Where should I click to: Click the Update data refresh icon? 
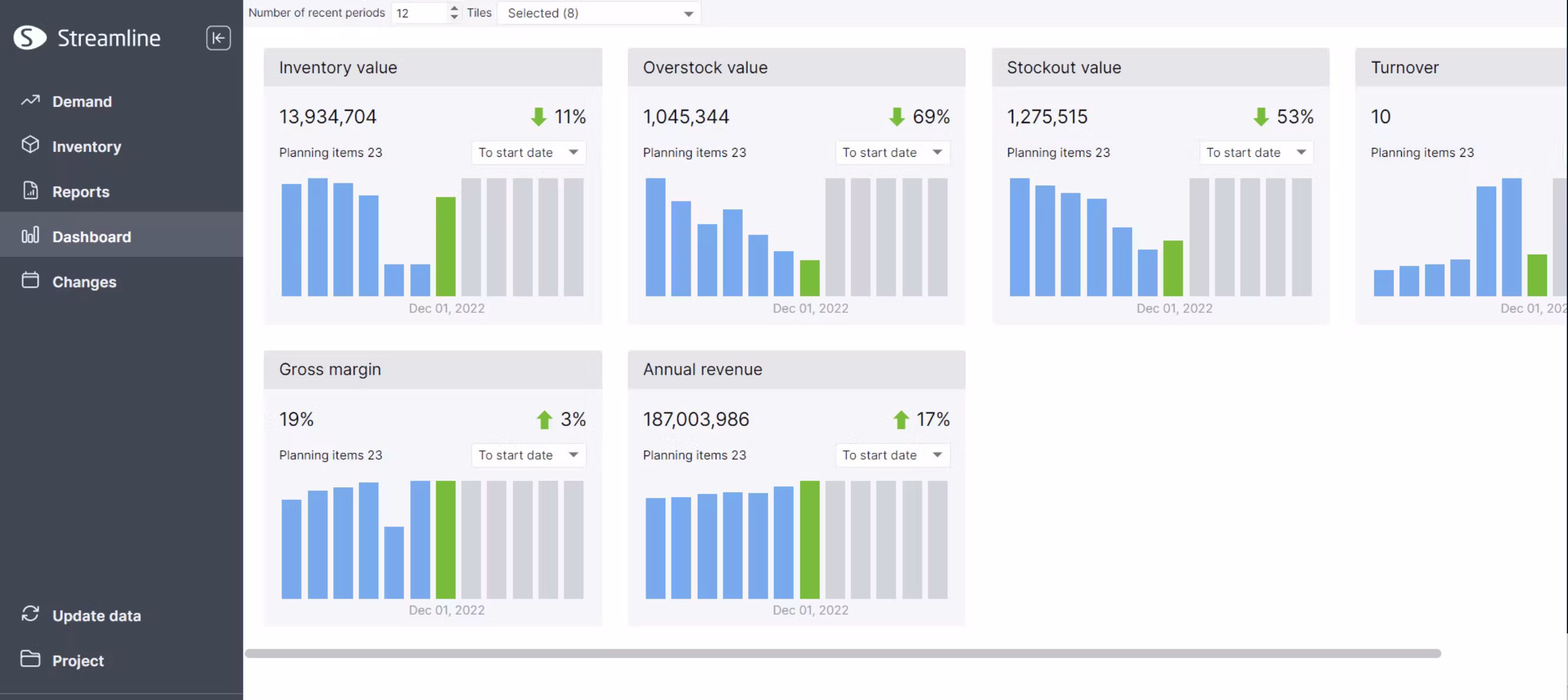pos(31,614)
